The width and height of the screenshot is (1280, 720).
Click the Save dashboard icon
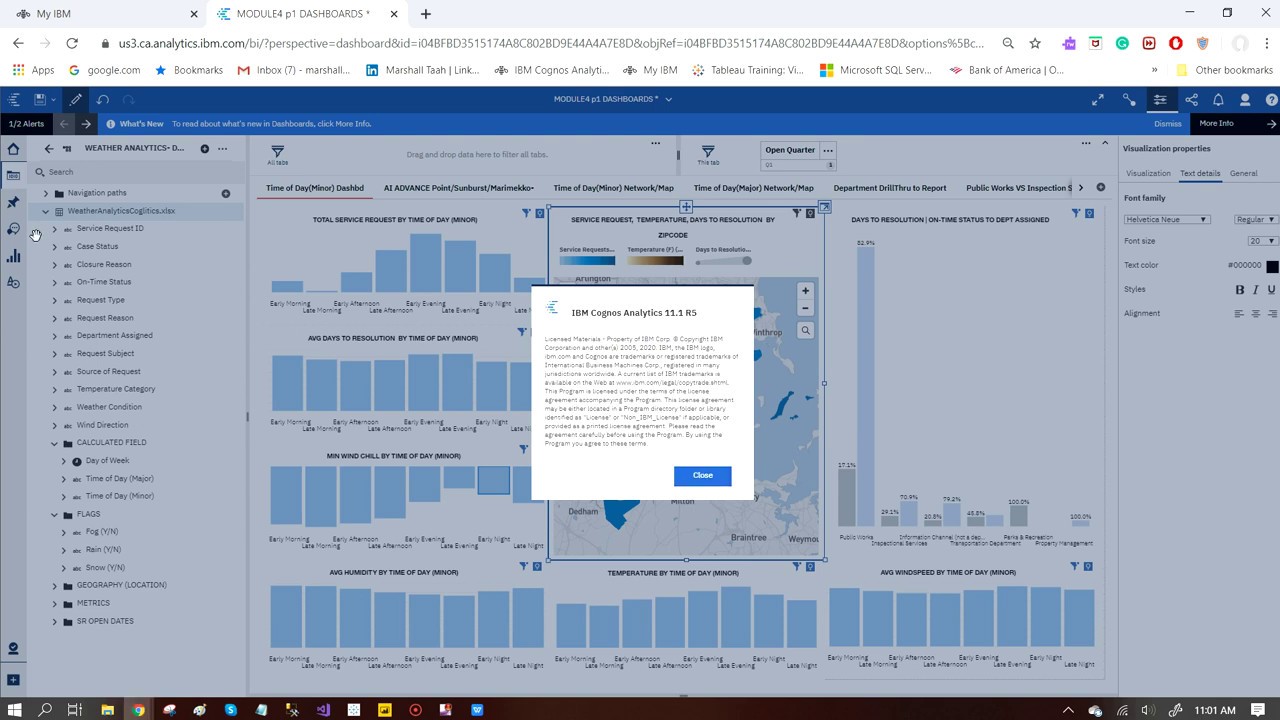coord(39,99)
